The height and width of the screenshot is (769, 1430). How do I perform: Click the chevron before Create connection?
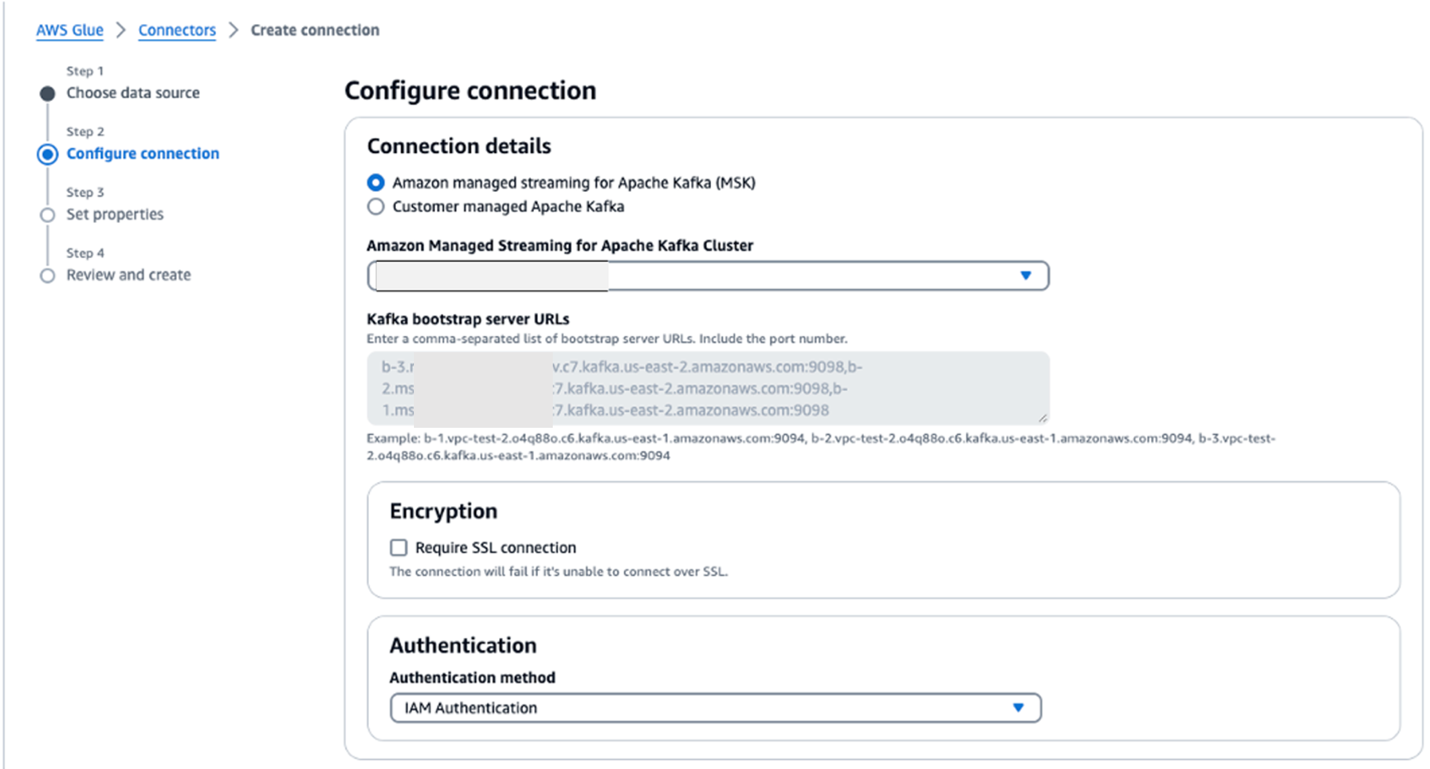coord(233,30)
